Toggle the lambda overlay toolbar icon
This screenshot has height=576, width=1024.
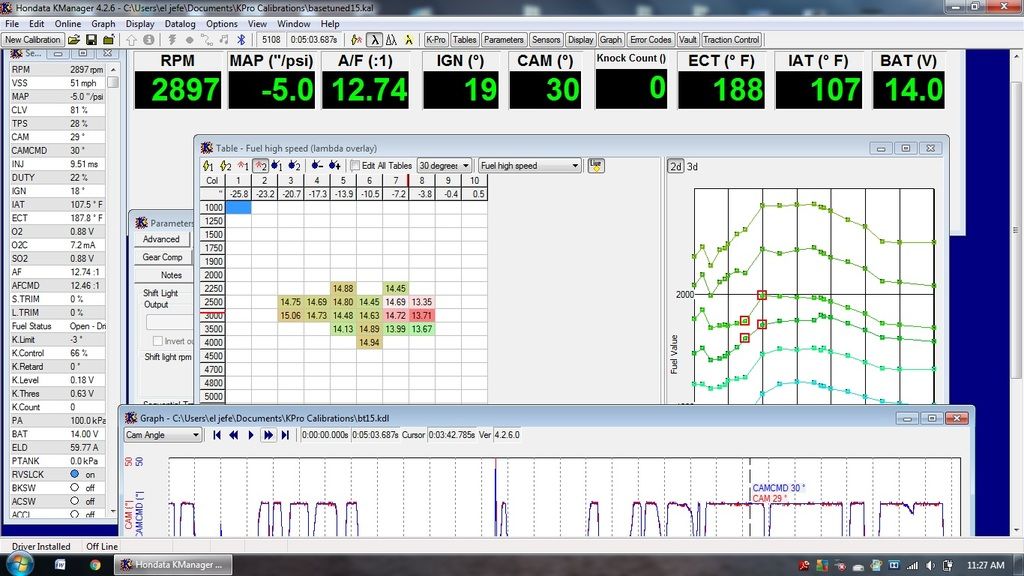point(373,40)
